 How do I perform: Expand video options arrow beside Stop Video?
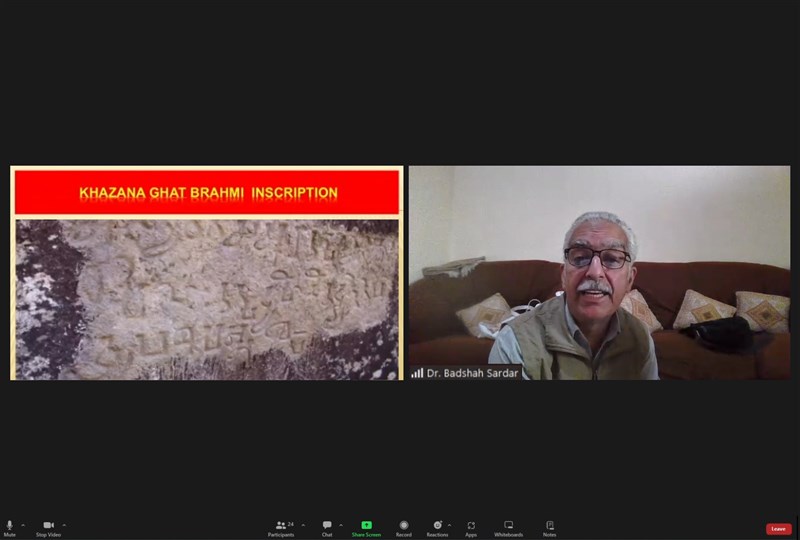point(64,525)
